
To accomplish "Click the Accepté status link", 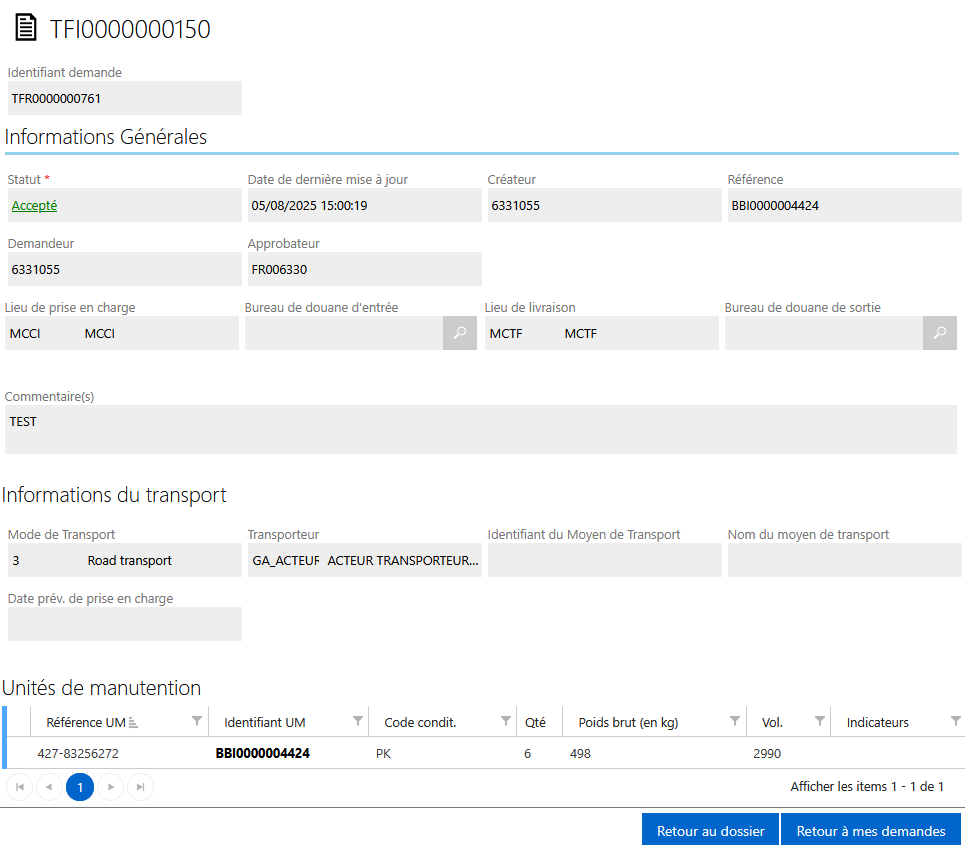I will [34, 205].
